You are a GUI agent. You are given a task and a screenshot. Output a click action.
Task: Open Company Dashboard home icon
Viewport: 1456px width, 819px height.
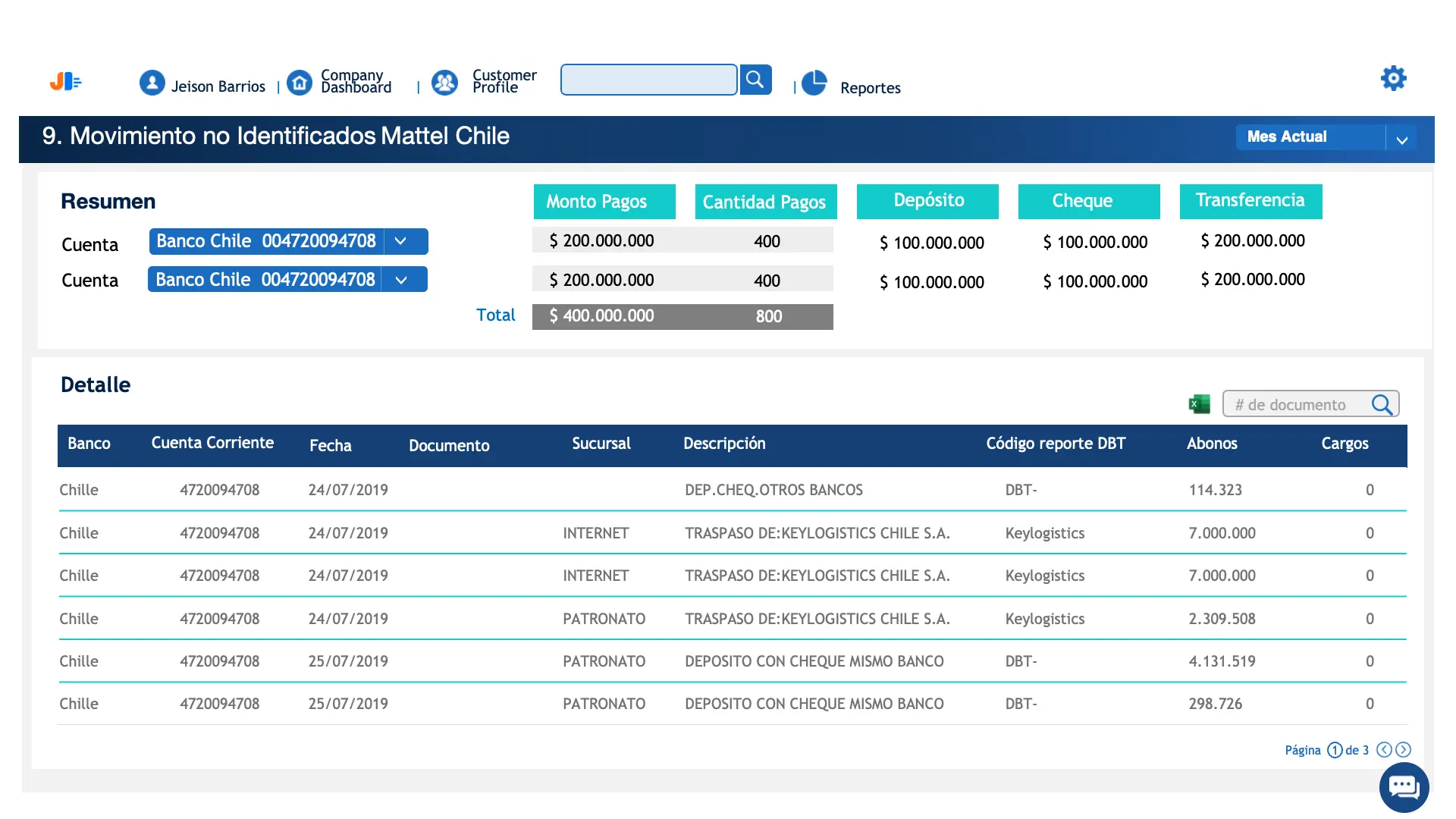click(300, 83)
